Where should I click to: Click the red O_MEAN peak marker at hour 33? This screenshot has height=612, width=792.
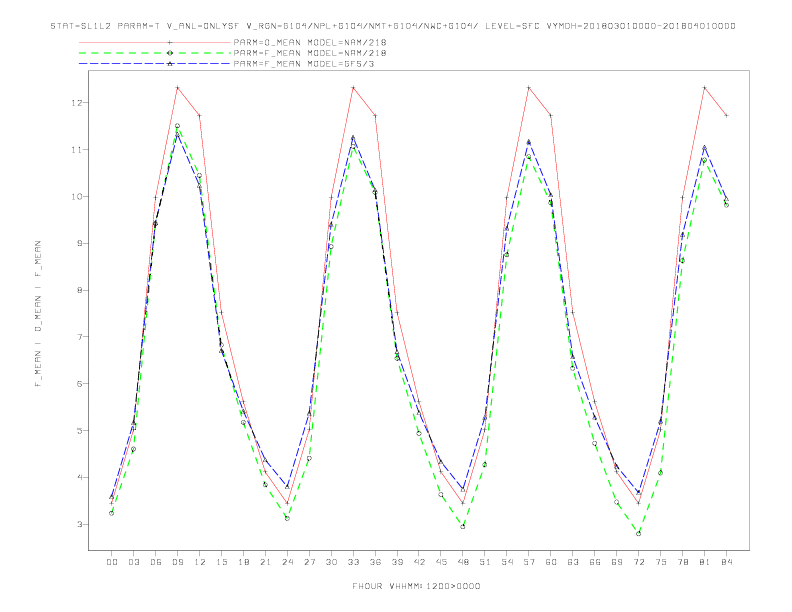tap(353, 88)
